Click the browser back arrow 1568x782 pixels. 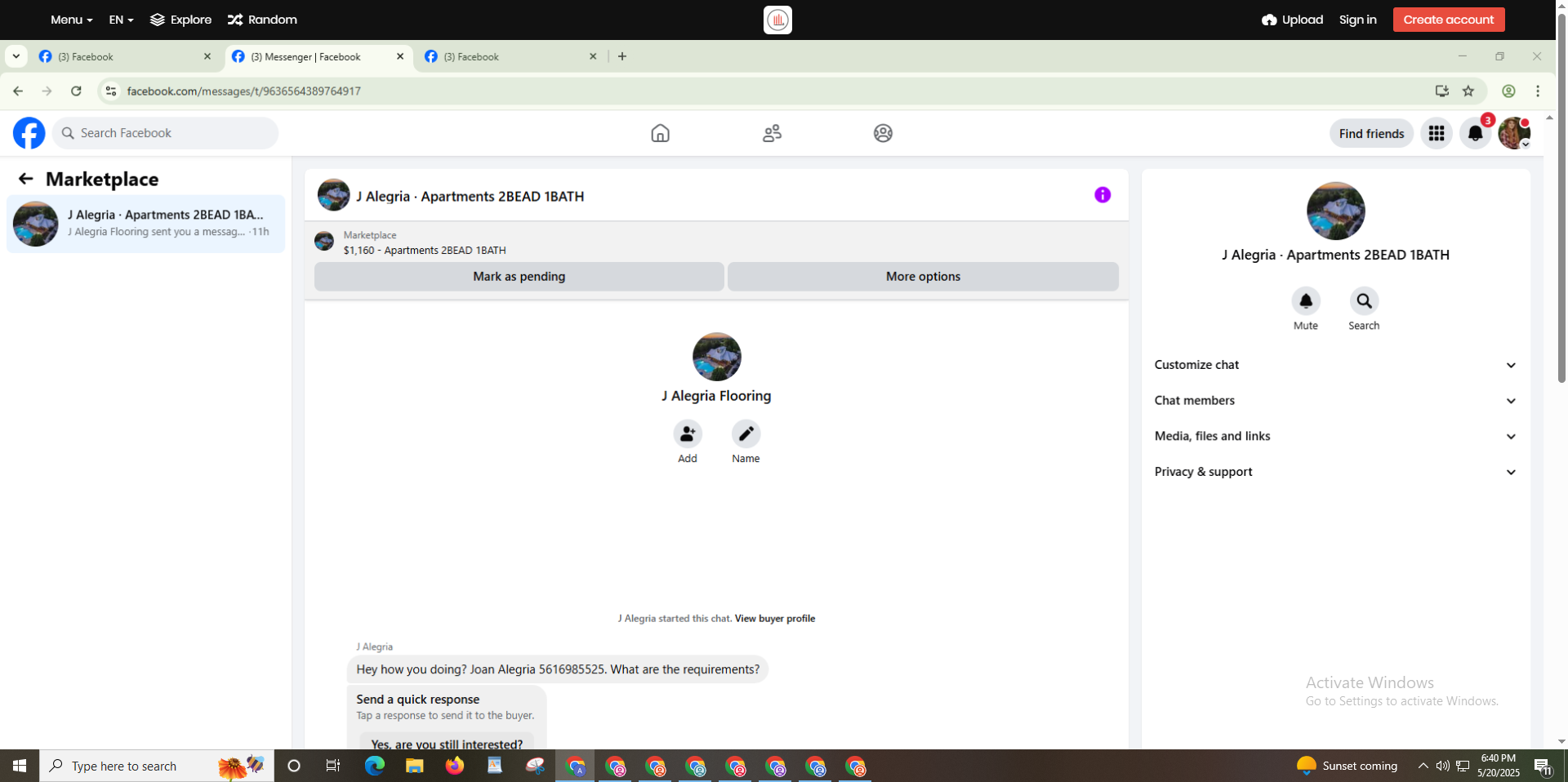[x=18, y=91]
